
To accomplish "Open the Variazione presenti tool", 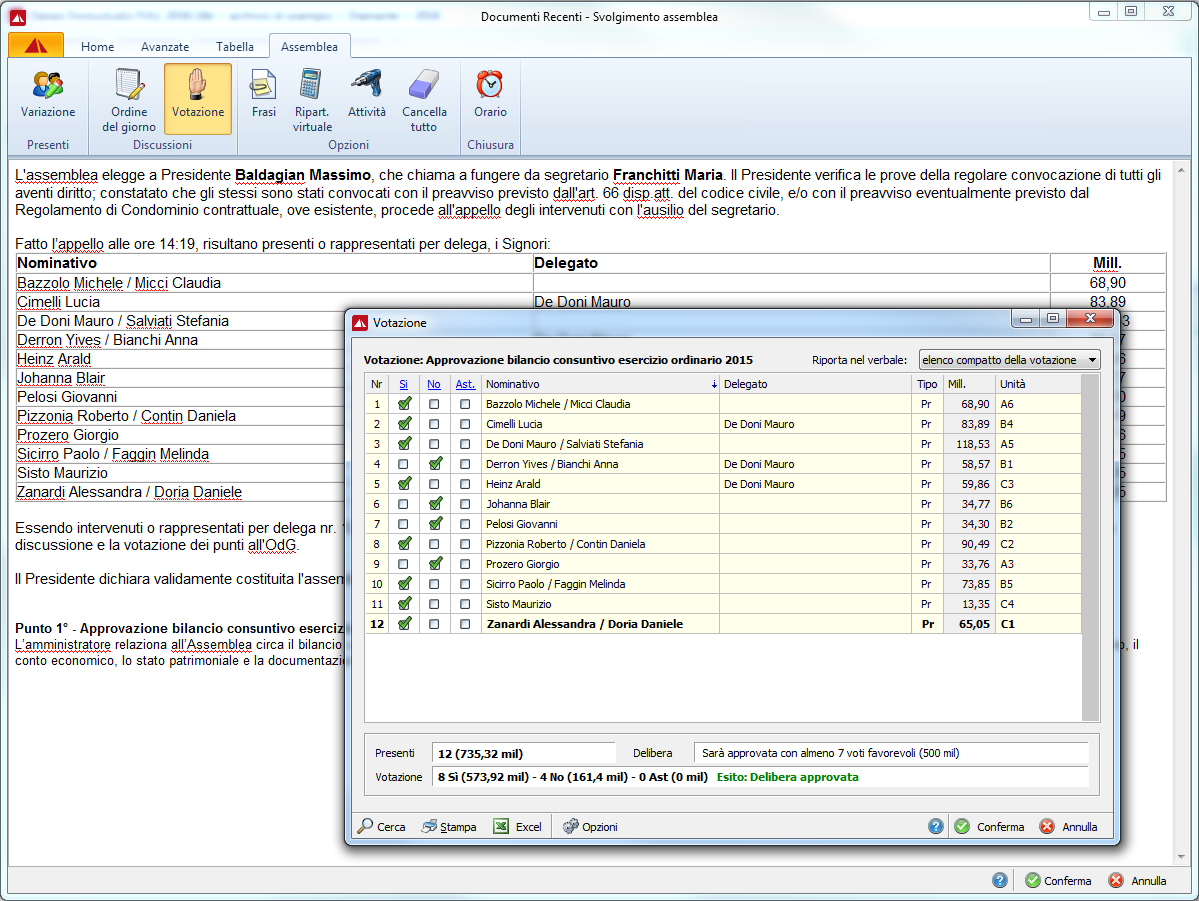I will pos(47,96).
